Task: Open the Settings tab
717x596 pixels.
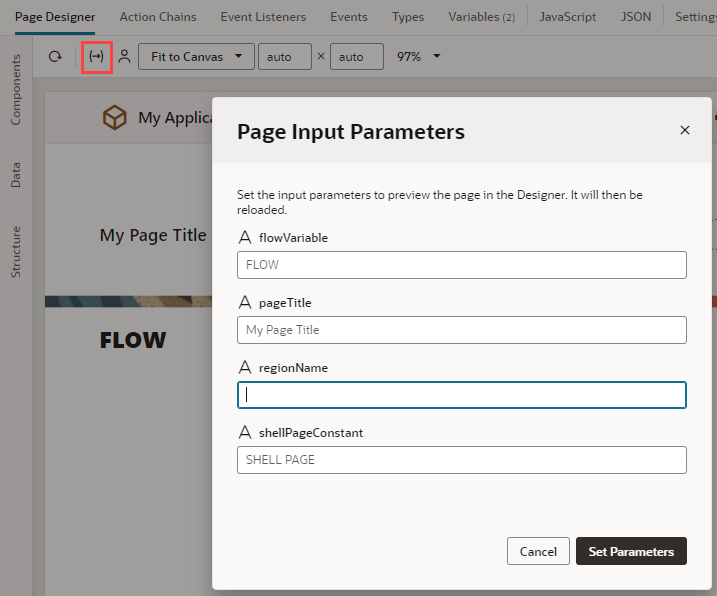Action: click(x=696, y=17)
